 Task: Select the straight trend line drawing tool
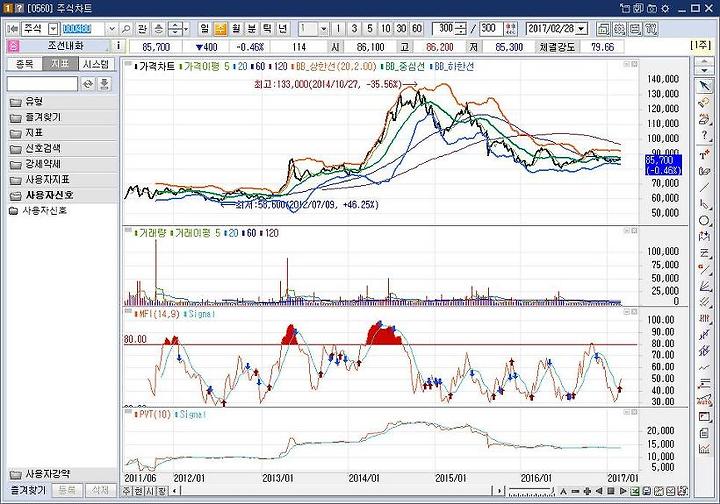pyautogui.click(x=704, y=187)
